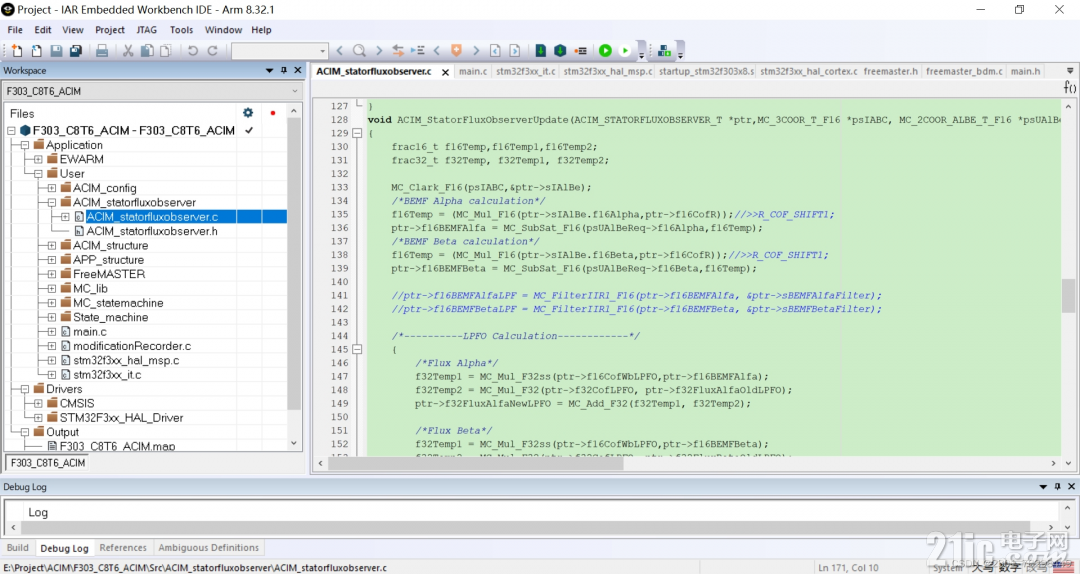Open the function list f() button
1080x574 pixels.
coord(1070,88)
